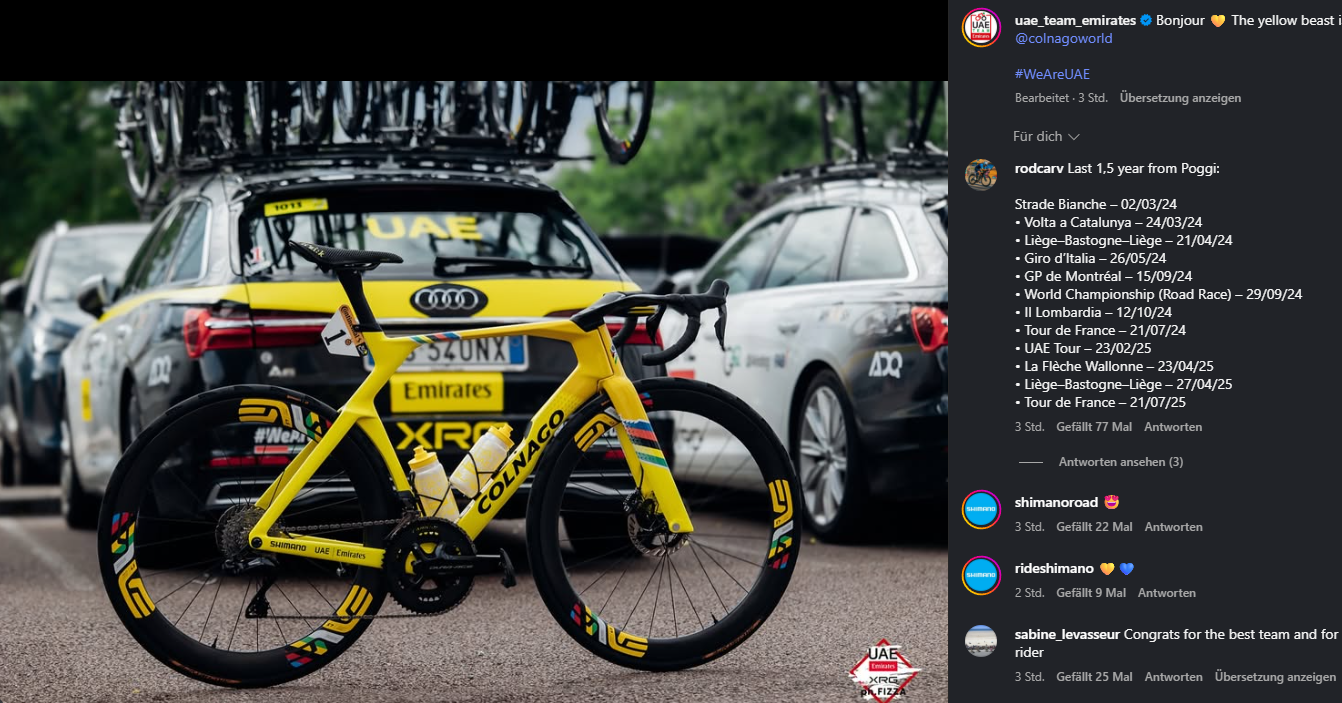The width and height of the screenshot is (1342, 703).
Task: Open the #WeAreUAE hashtag
Action: [1051, 74]
